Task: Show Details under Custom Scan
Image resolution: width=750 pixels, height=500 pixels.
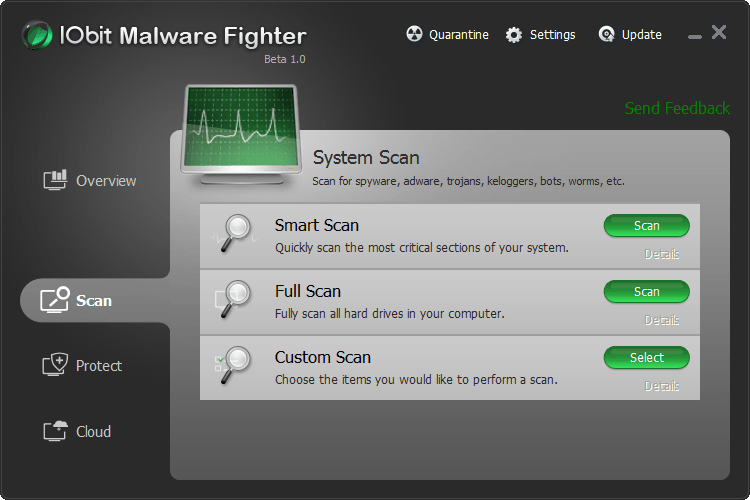Action: point(662,386)
